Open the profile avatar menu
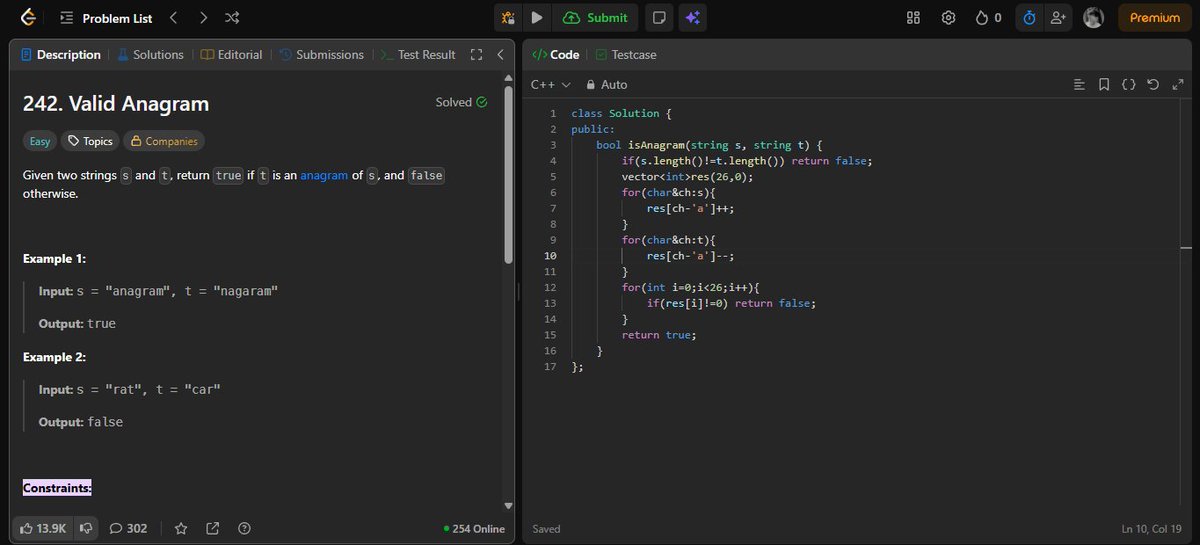Viewport: 1200px width, 545px height. tap(1094, 18)
